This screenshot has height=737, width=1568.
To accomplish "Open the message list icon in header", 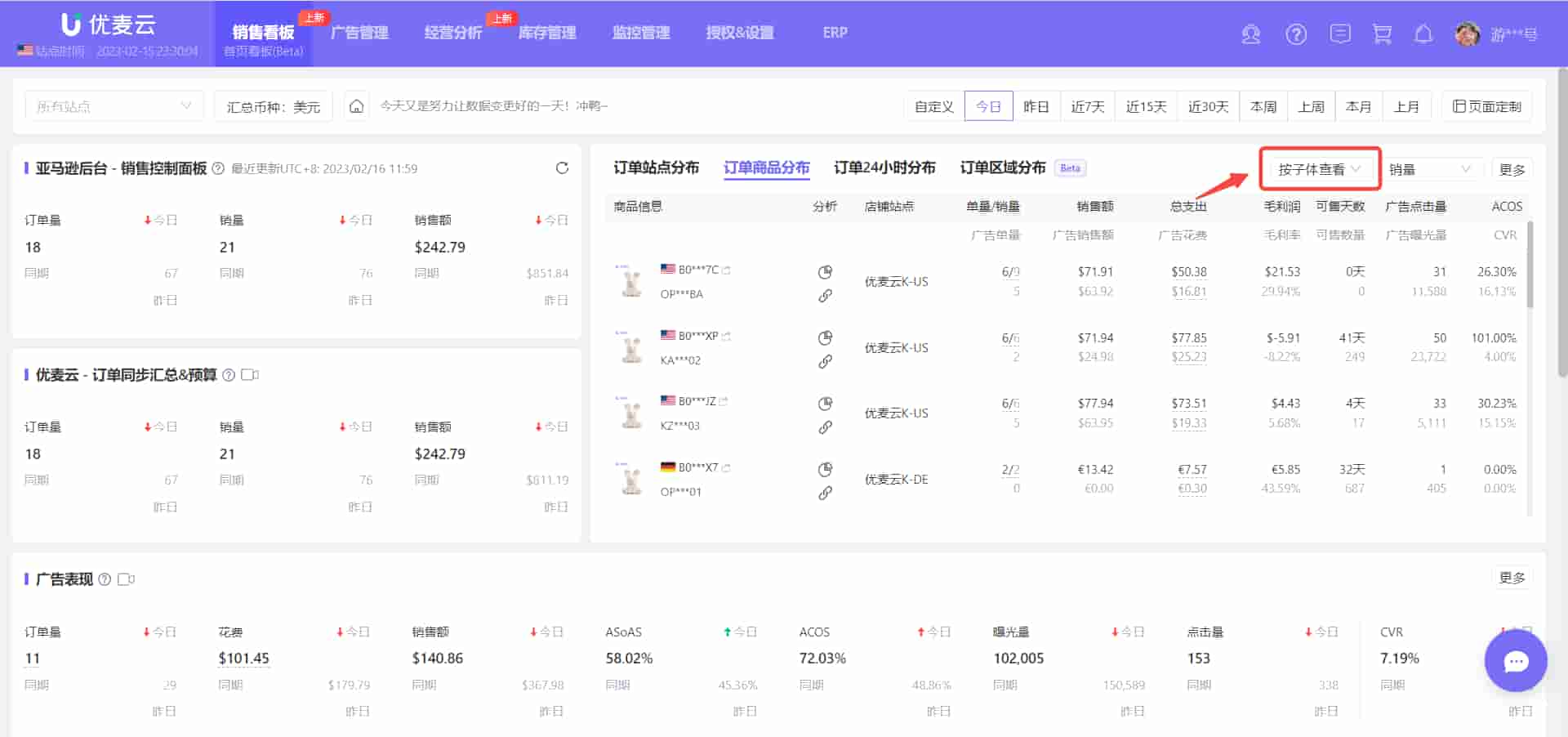I will click(1340, 33).
